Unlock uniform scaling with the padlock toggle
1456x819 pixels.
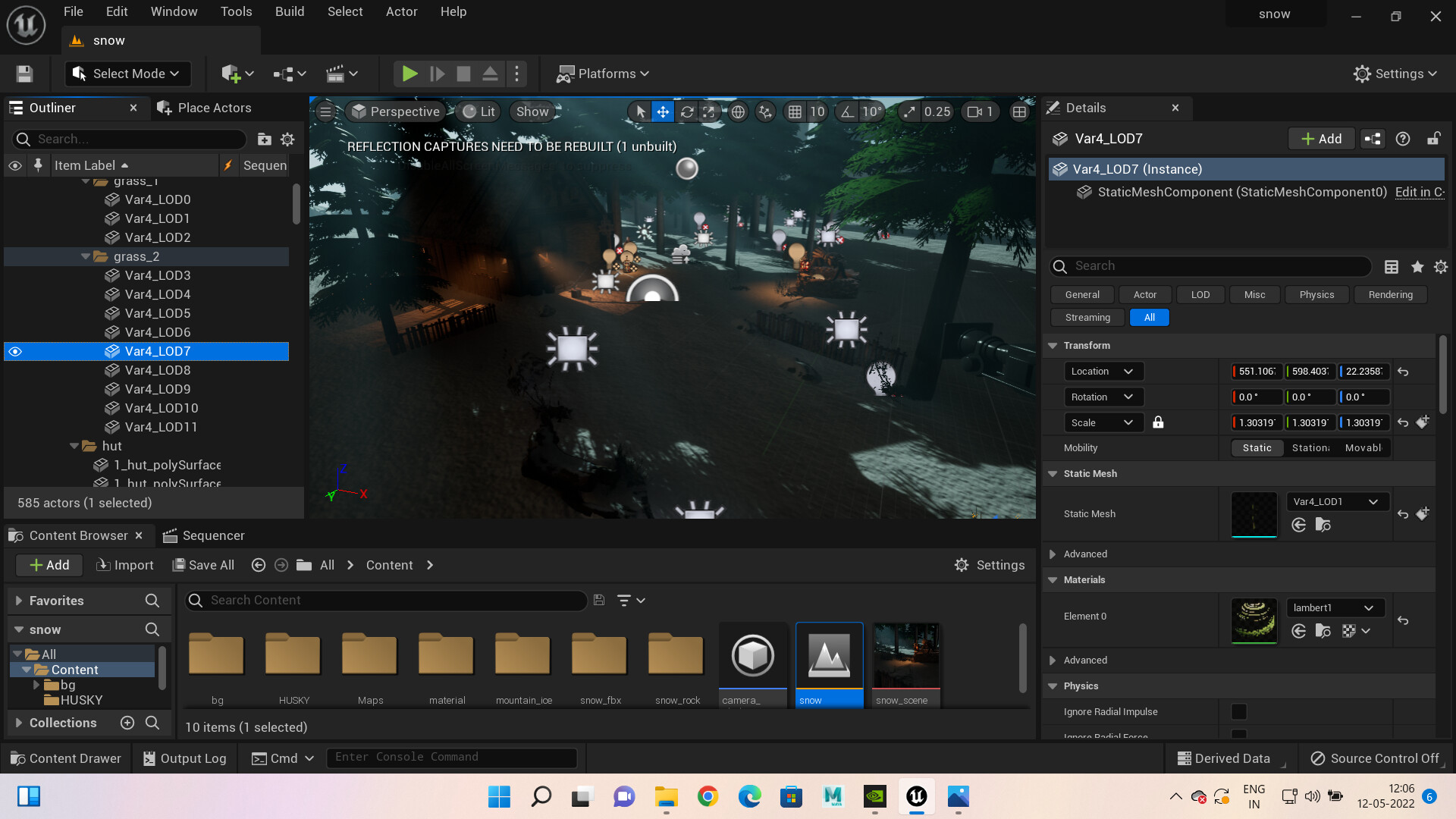click(1158, 422)
